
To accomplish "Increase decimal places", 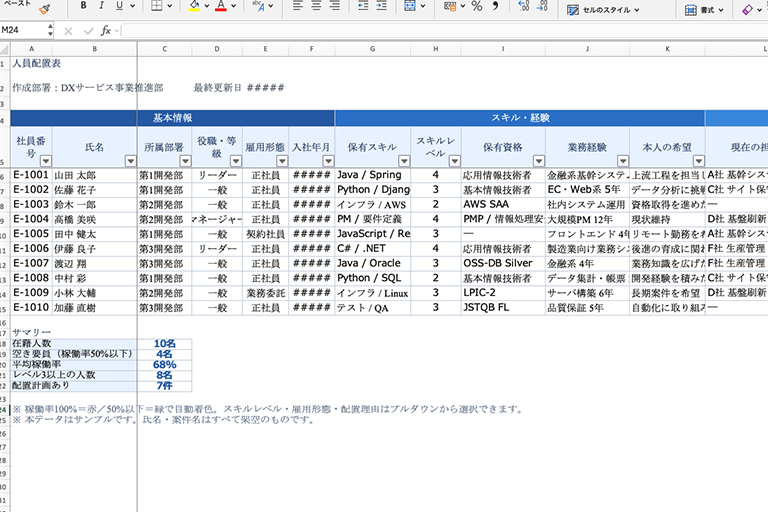I will tap(524, 6).
